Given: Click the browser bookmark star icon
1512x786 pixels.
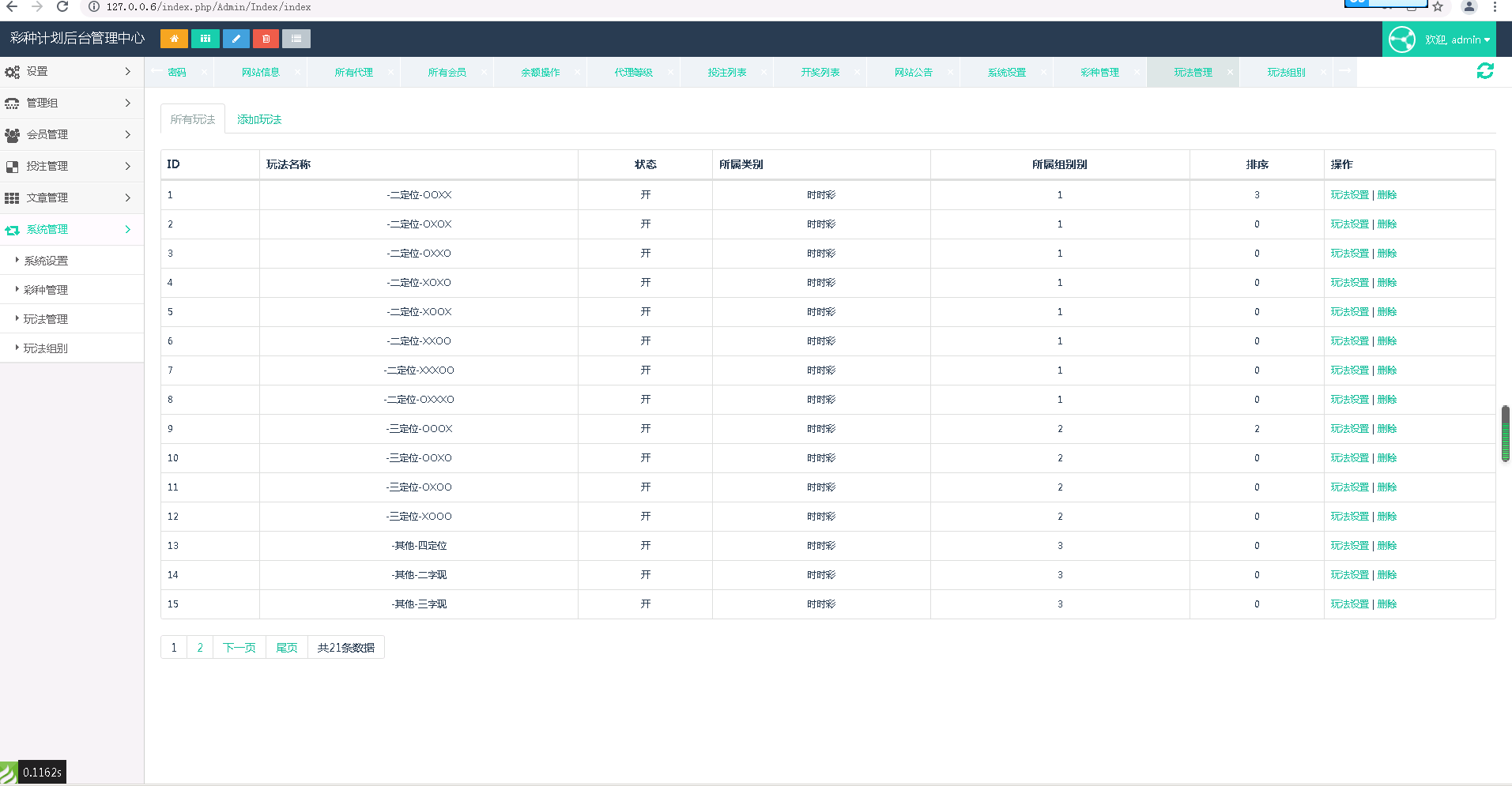Looking at the screenshot, I should [1438, 7].
